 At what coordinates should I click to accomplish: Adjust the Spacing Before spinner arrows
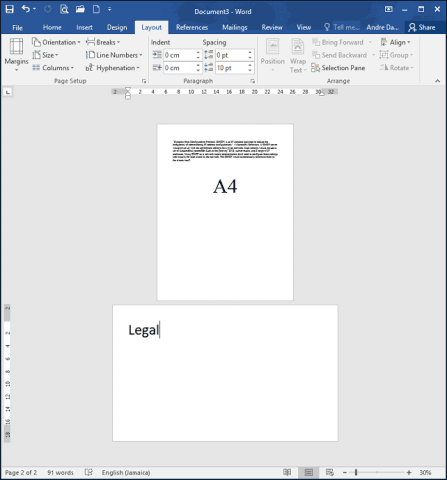(250, 55)
